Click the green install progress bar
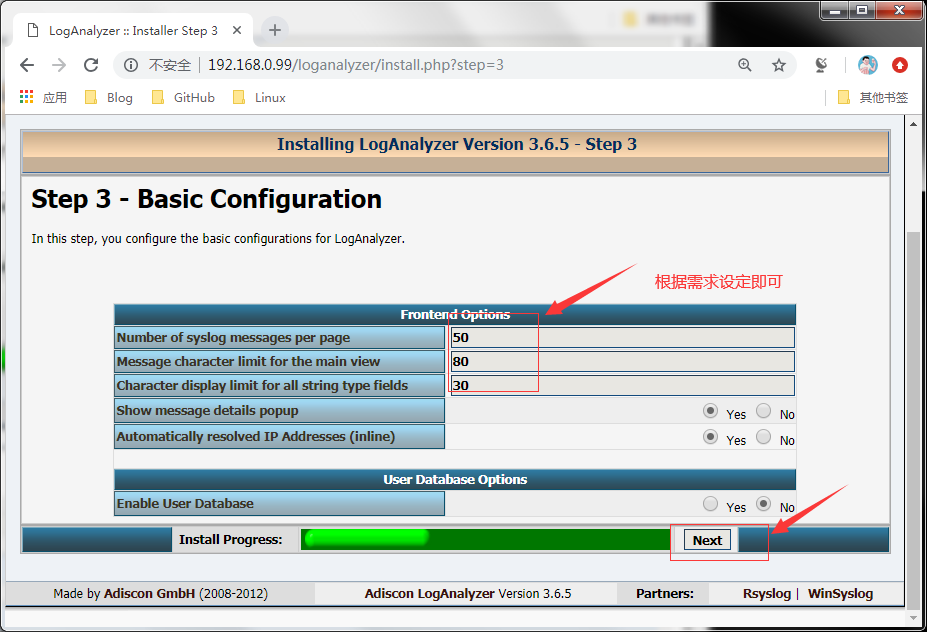Viewport: 927px width, 632px height. (x=485, y=539)
